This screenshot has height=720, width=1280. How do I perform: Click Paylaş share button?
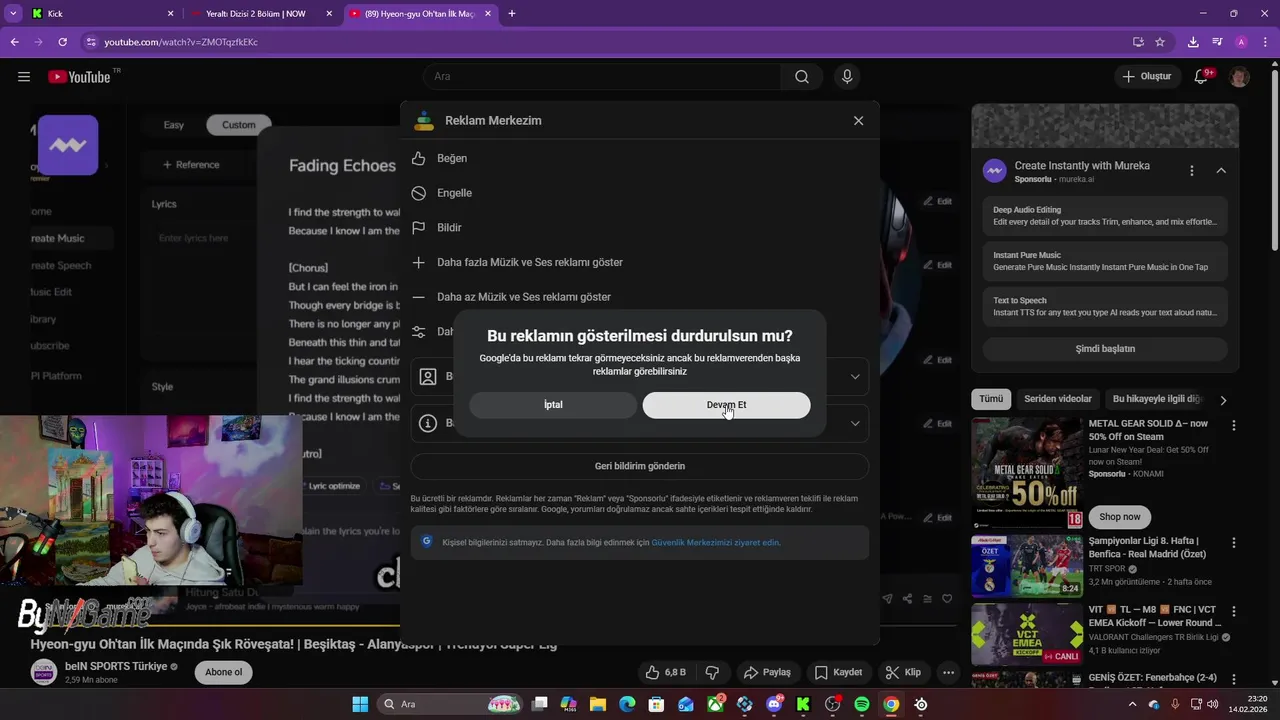pyautogui.click(x=767, y=672)
